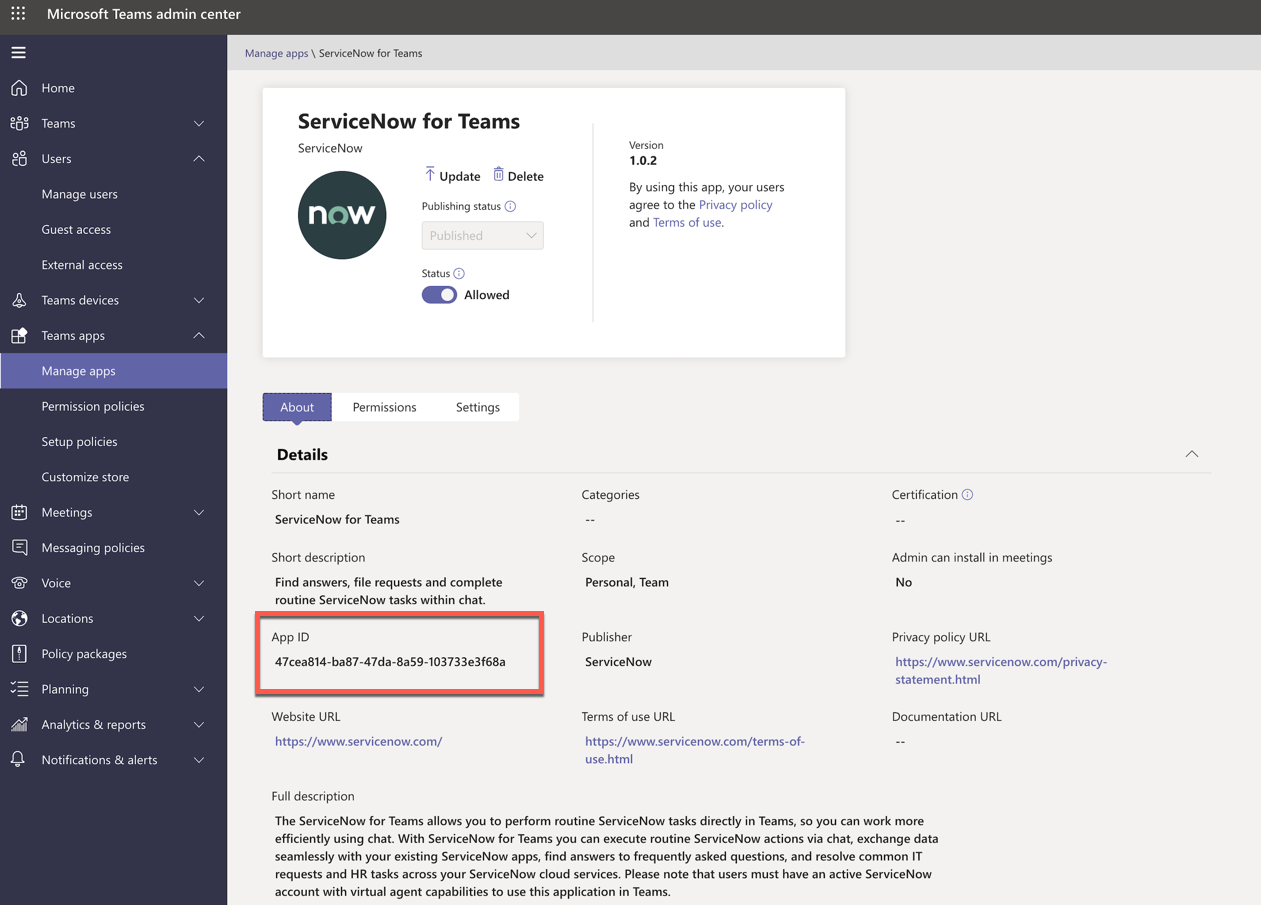This screenshot has height=905, width=1261.
Task: Select the About tab
Action: coord(297,407)
